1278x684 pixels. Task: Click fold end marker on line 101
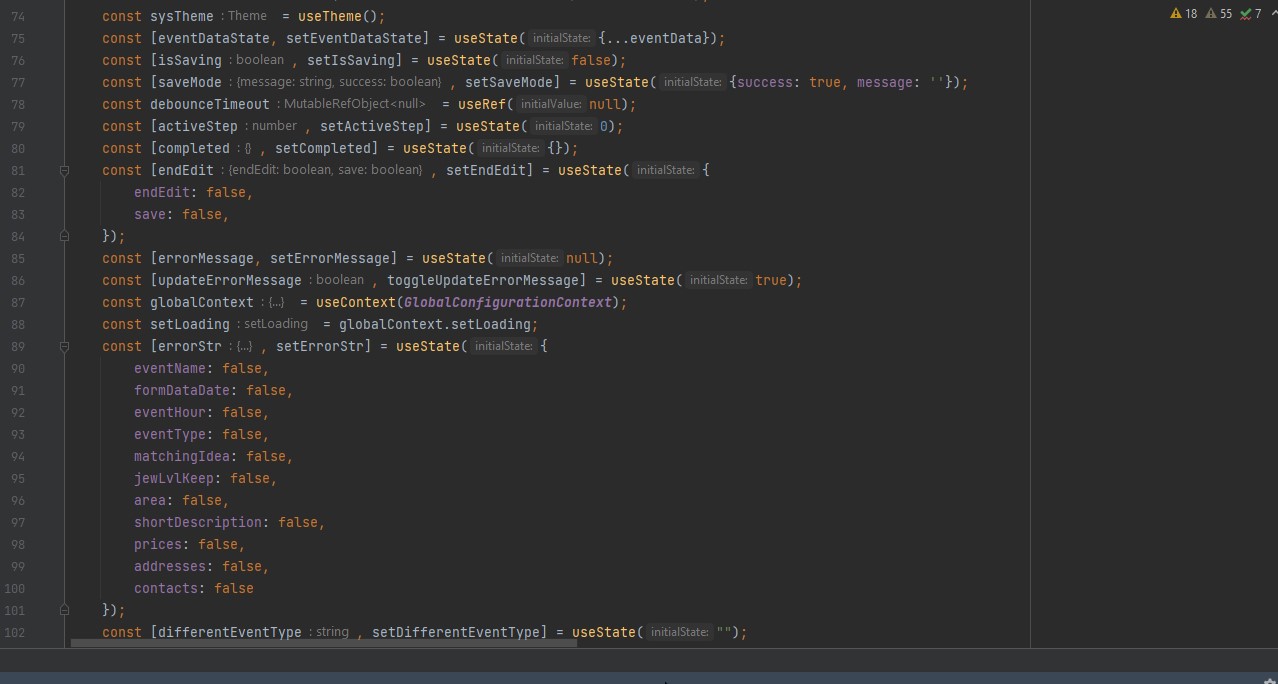point(64,610)
